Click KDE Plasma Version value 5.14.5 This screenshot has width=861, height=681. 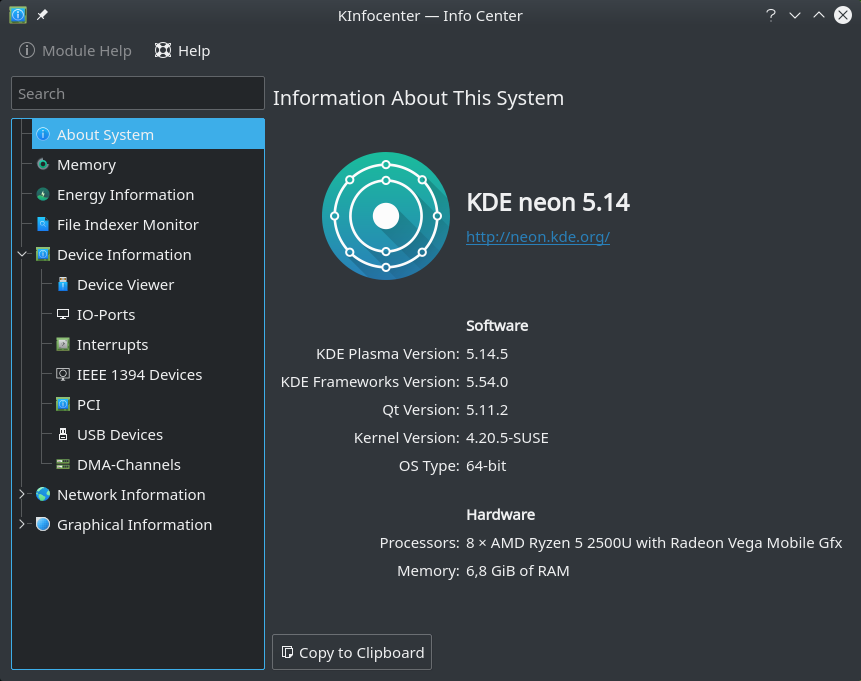pyautogui.click(x=487, y=354)
